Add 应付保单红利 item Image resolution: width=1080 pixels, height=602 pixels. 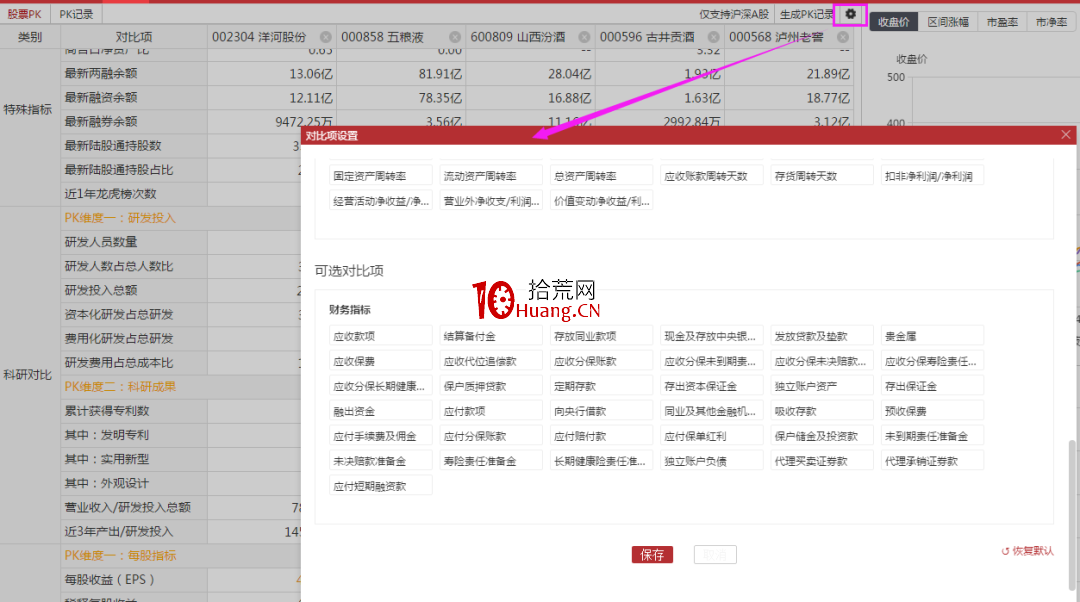click(x=712, y=436)
